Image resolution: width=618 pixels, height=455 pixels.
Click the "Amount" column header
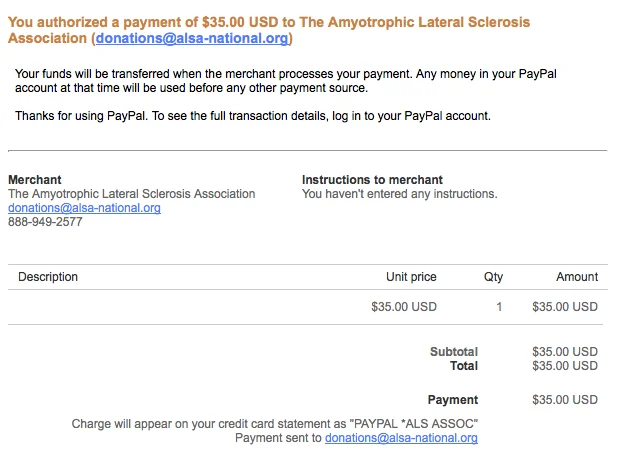point(577,277)
